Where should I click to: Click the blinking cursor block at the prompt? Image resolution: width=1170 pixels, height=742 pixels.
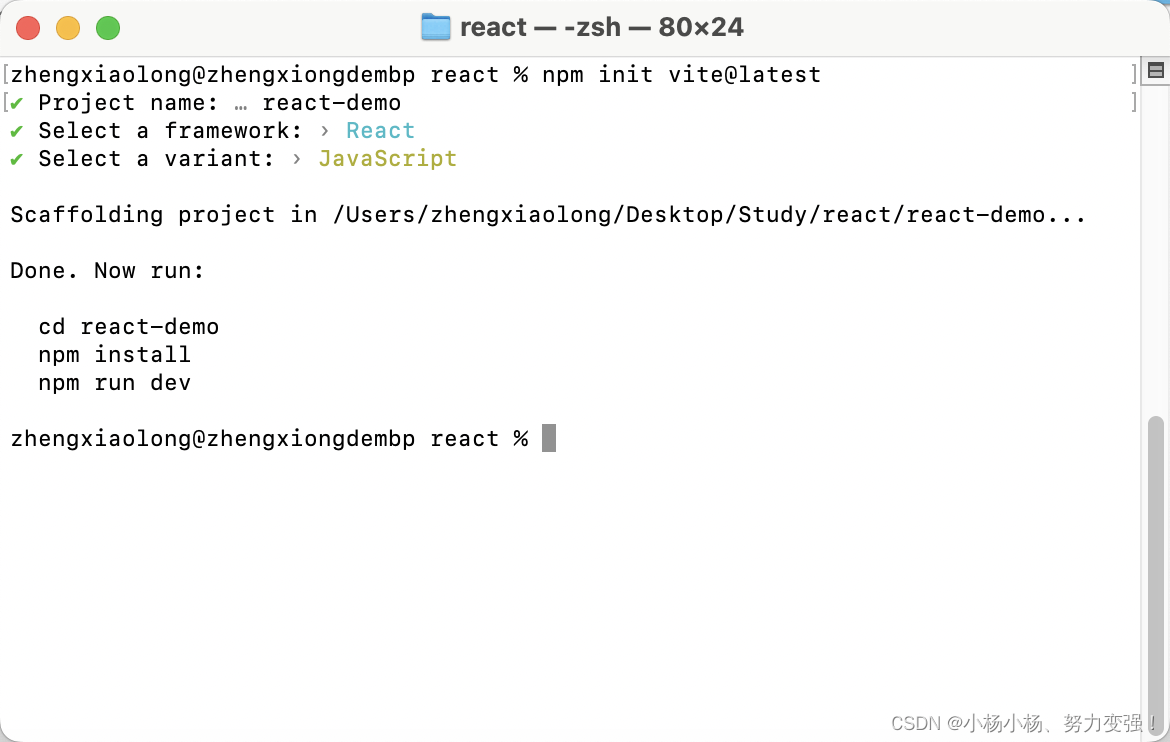click(548, 438)
